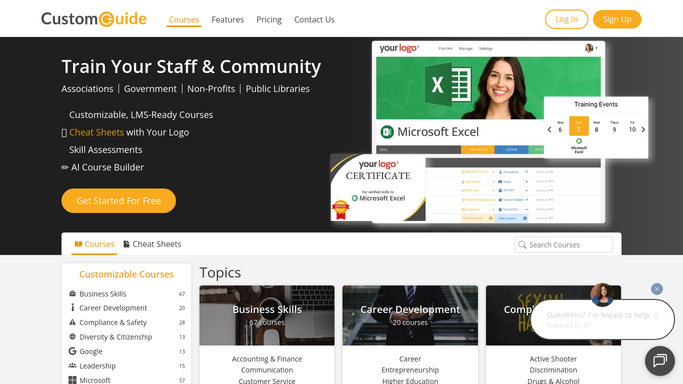Go to next Training Events dates
Image resolution: width=683 pixels, height=384 pixels.
tap(643, 130)
